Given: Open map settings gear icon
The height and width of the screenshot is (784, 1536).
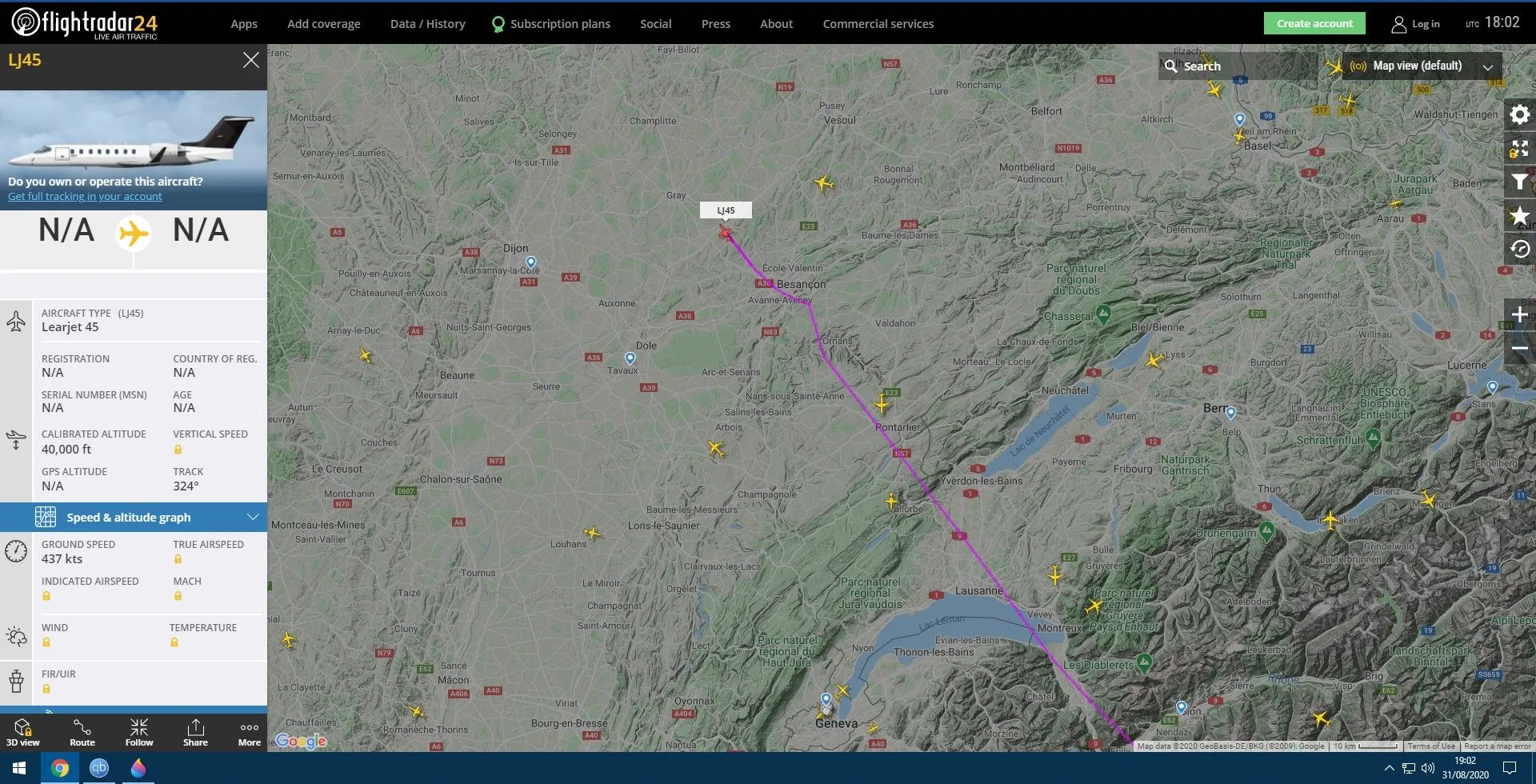Looking at the screenshot, I should click(1519, 115).
